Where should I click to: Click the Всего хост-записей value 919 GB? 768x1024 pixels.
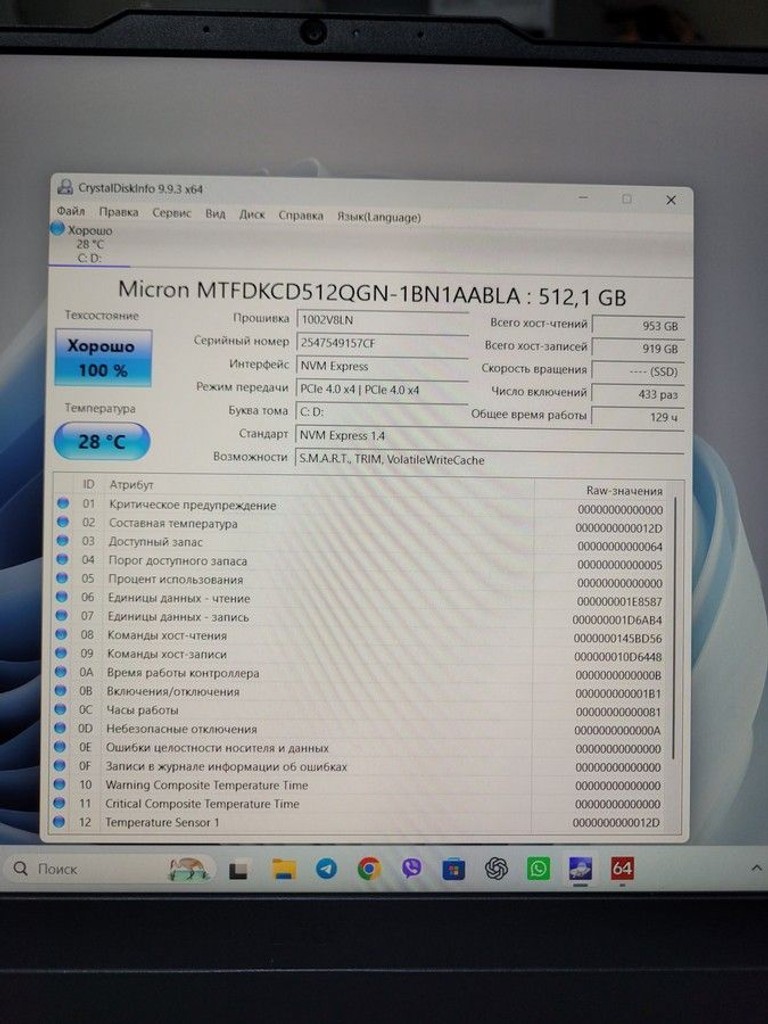coord(638,349)
